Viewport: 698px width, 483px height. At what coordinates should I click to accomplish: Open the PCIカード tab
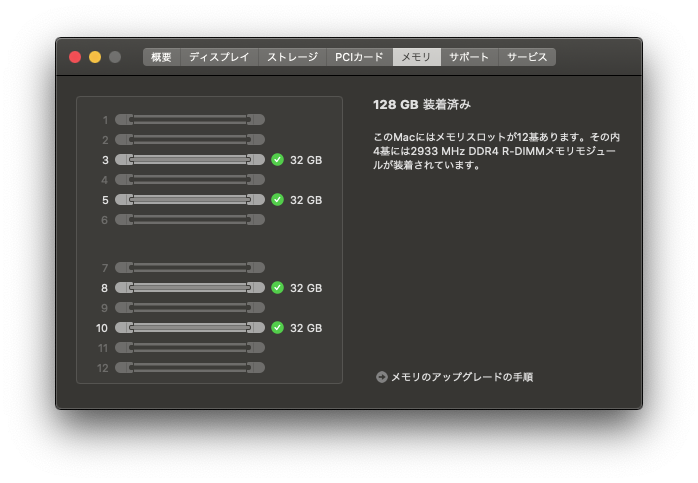[x=359, y=57]
